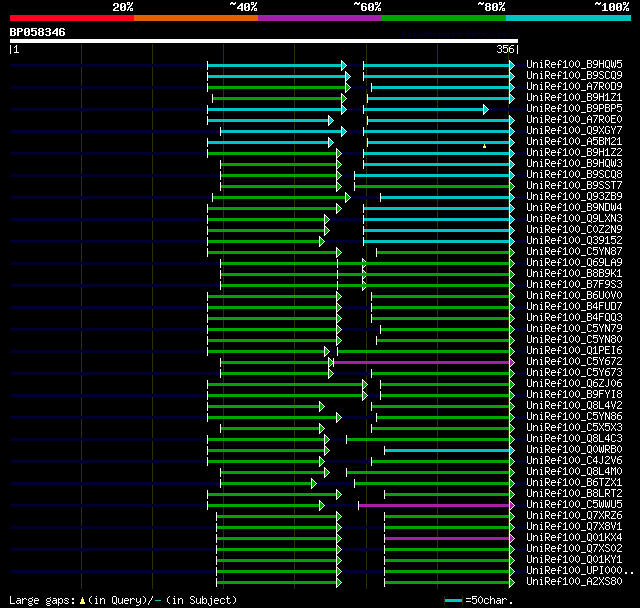This screenshot has width=640, height=608.
Task: Click subject name UniRef100_Q1PEI6
Action: 574,351
